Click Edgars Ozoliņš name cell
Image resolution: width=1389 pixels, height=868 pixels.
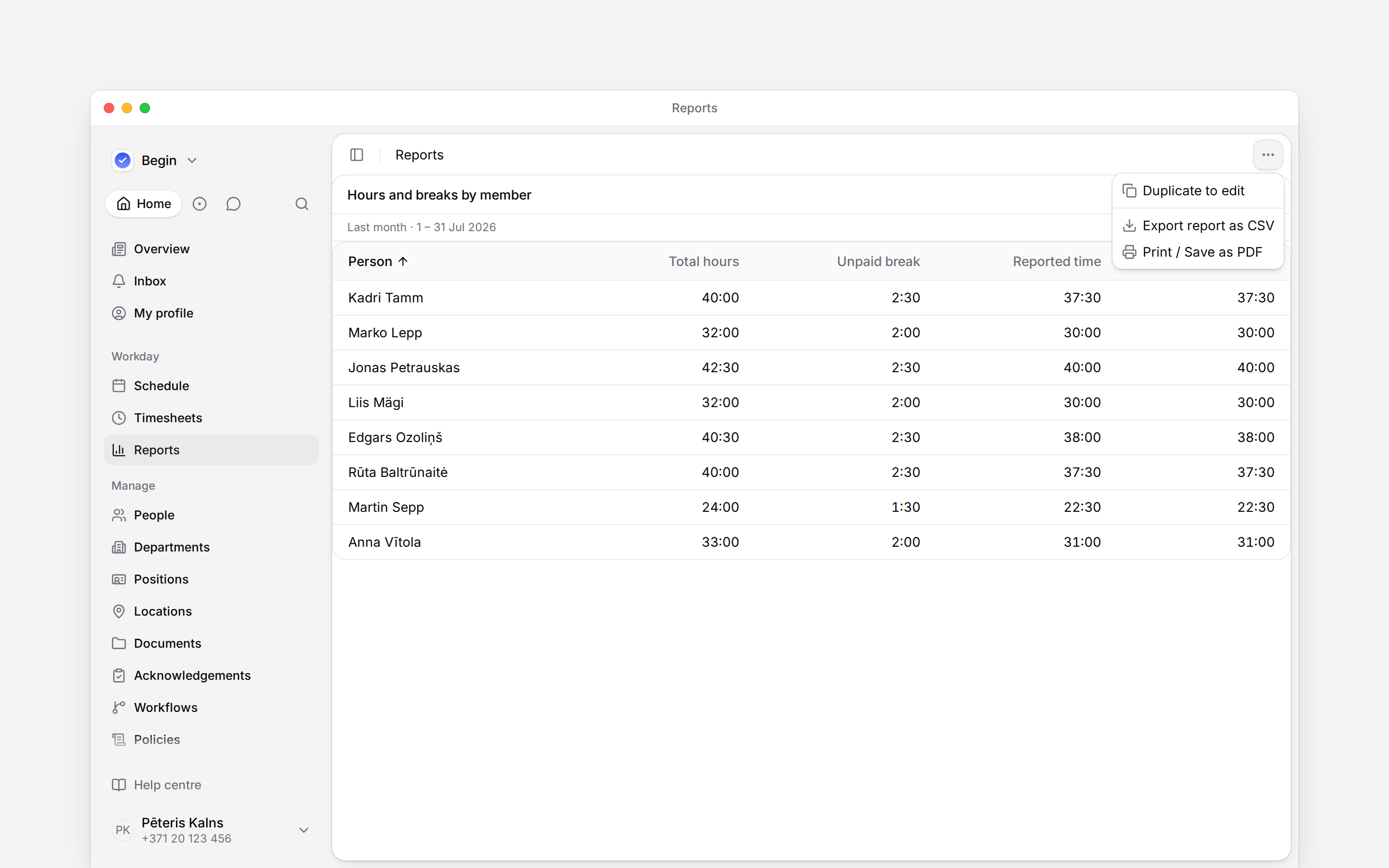pyautogui.click(x=395, y=437)
